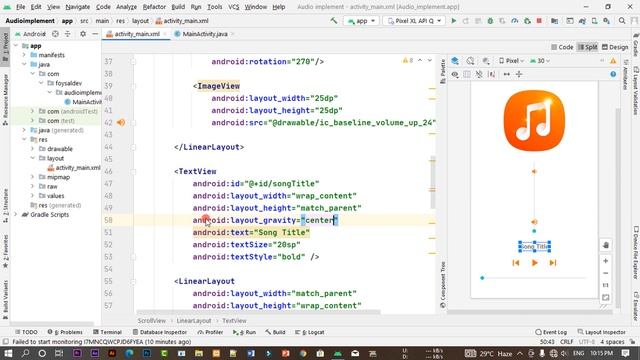Open the Refactor menu
The image size is (640, 360).
coord(154,7)
